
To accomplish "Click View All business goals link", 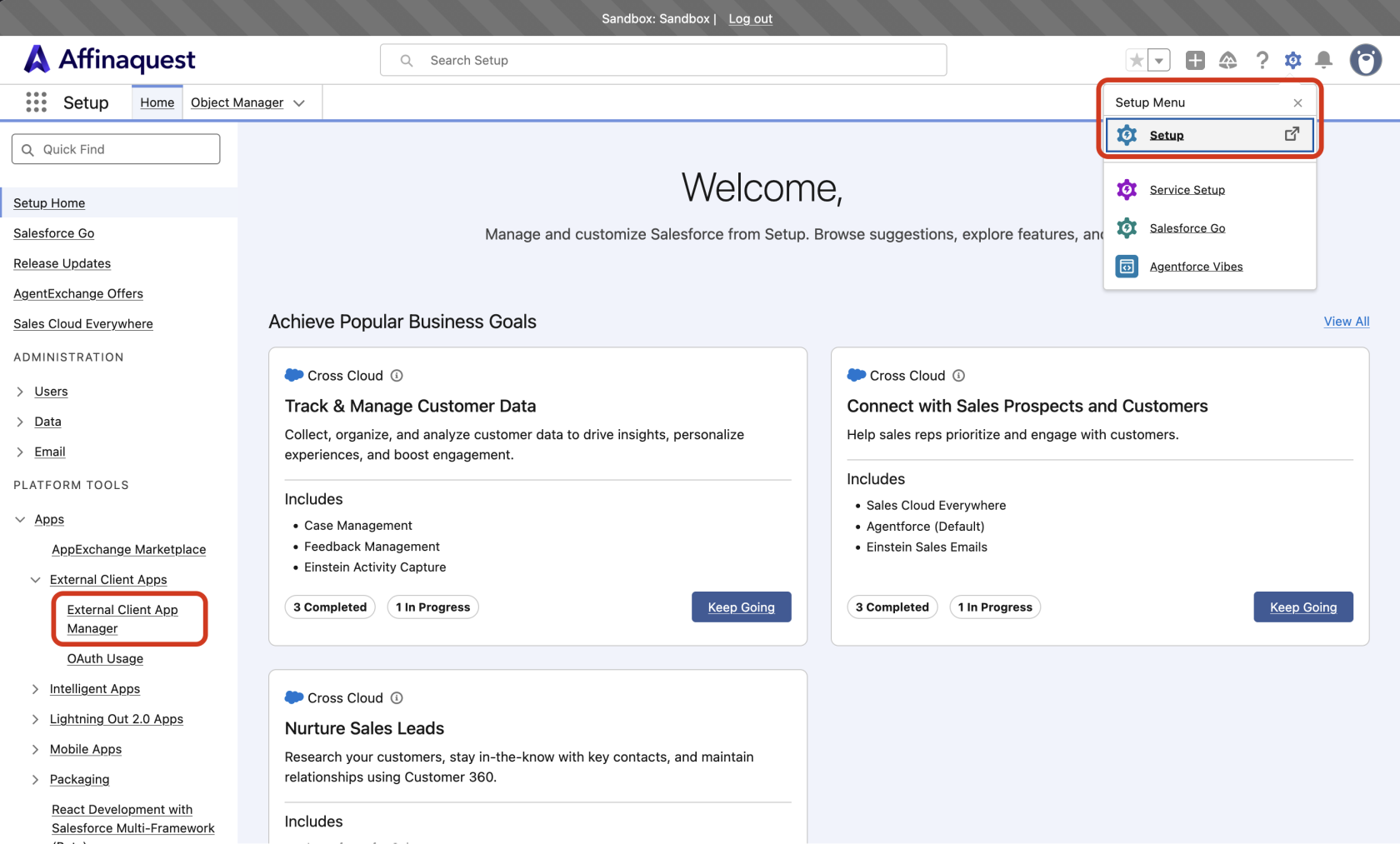I will [1347, 322].
